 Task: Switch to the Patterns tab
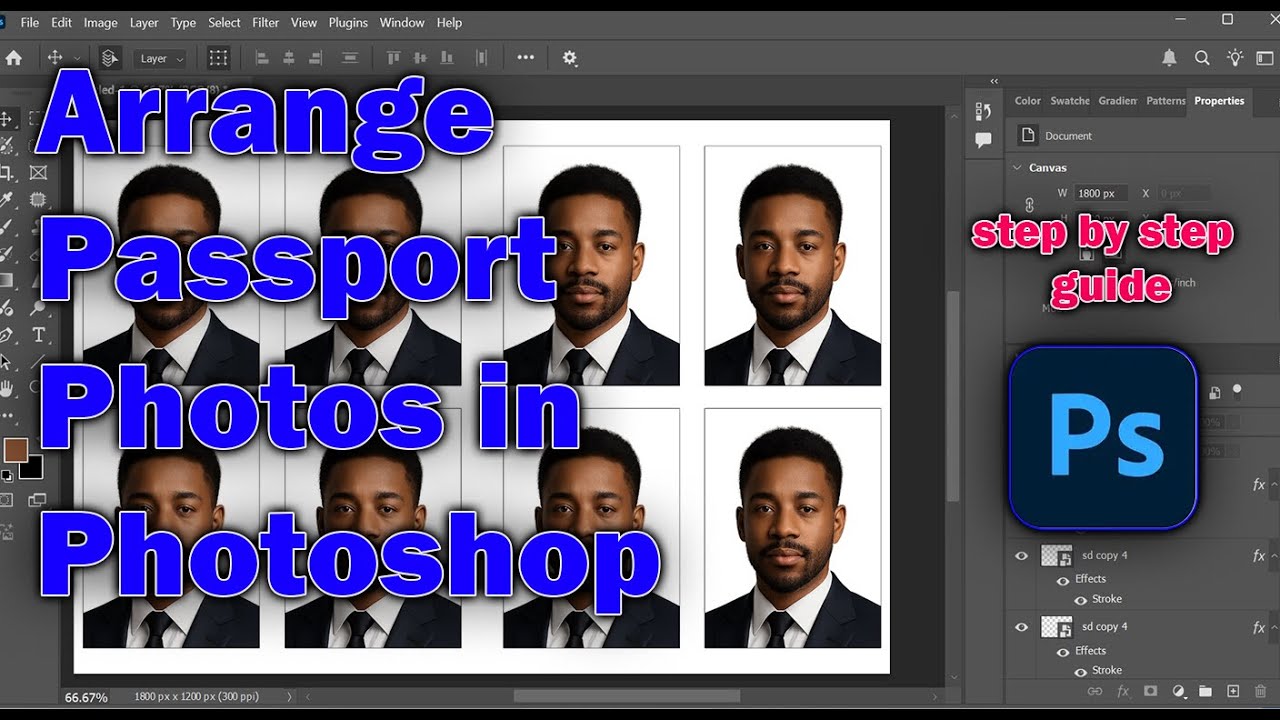[x=1165, y=101]
